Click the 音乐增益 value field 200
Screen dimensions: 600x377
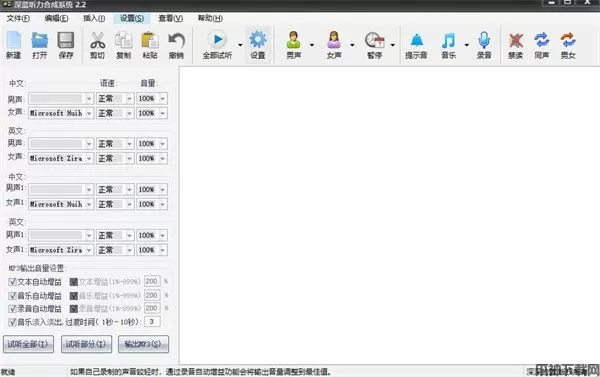pyautogui.click(x=152, y=295)
